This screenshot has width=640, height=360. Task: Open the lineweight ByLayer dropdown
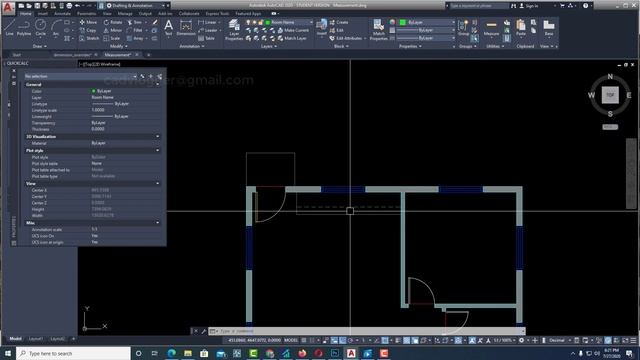click(x=426, y=30)
